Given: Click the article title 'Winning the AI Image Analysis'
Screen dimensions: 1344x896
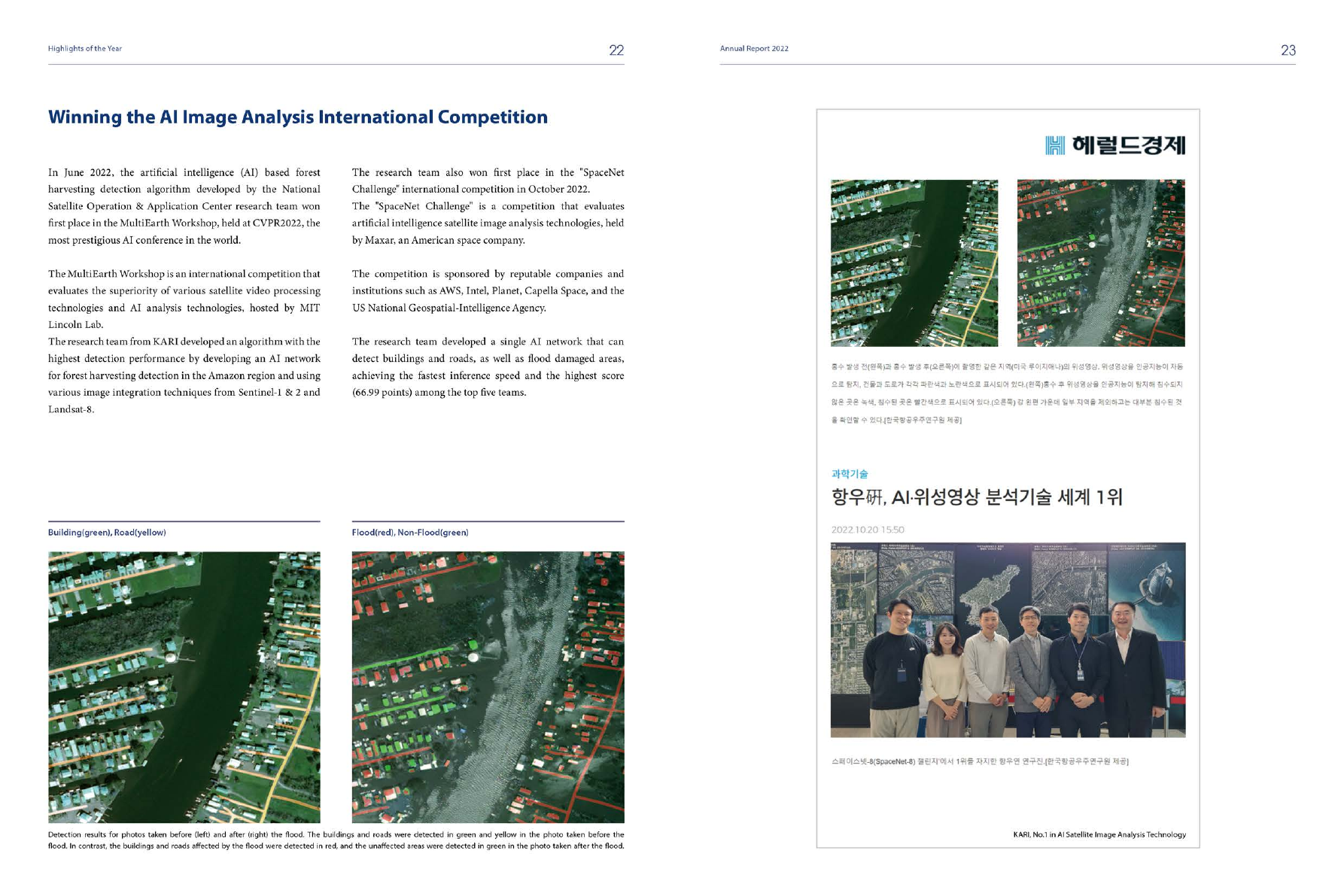Looking at the screenshot, I should 297,117.
